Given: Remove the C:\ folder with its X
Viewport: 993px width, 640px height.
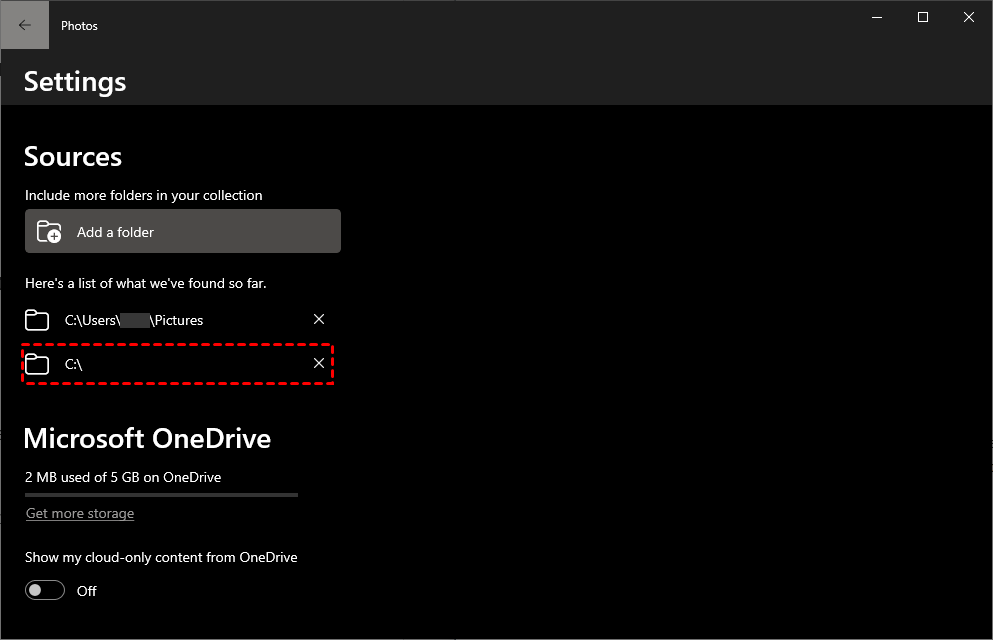Looking at the screenshot, I should [x=319, y=363].
